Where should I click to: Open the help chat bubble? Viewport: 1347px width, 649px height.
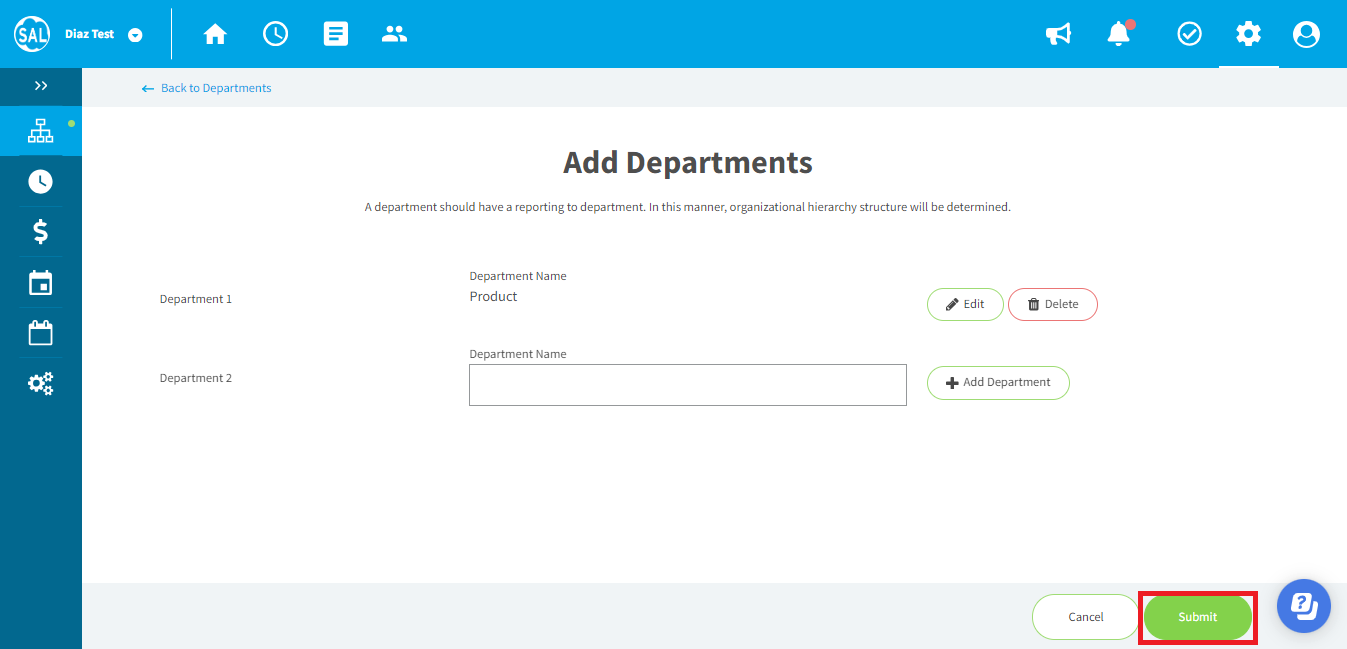[1304, 606]
